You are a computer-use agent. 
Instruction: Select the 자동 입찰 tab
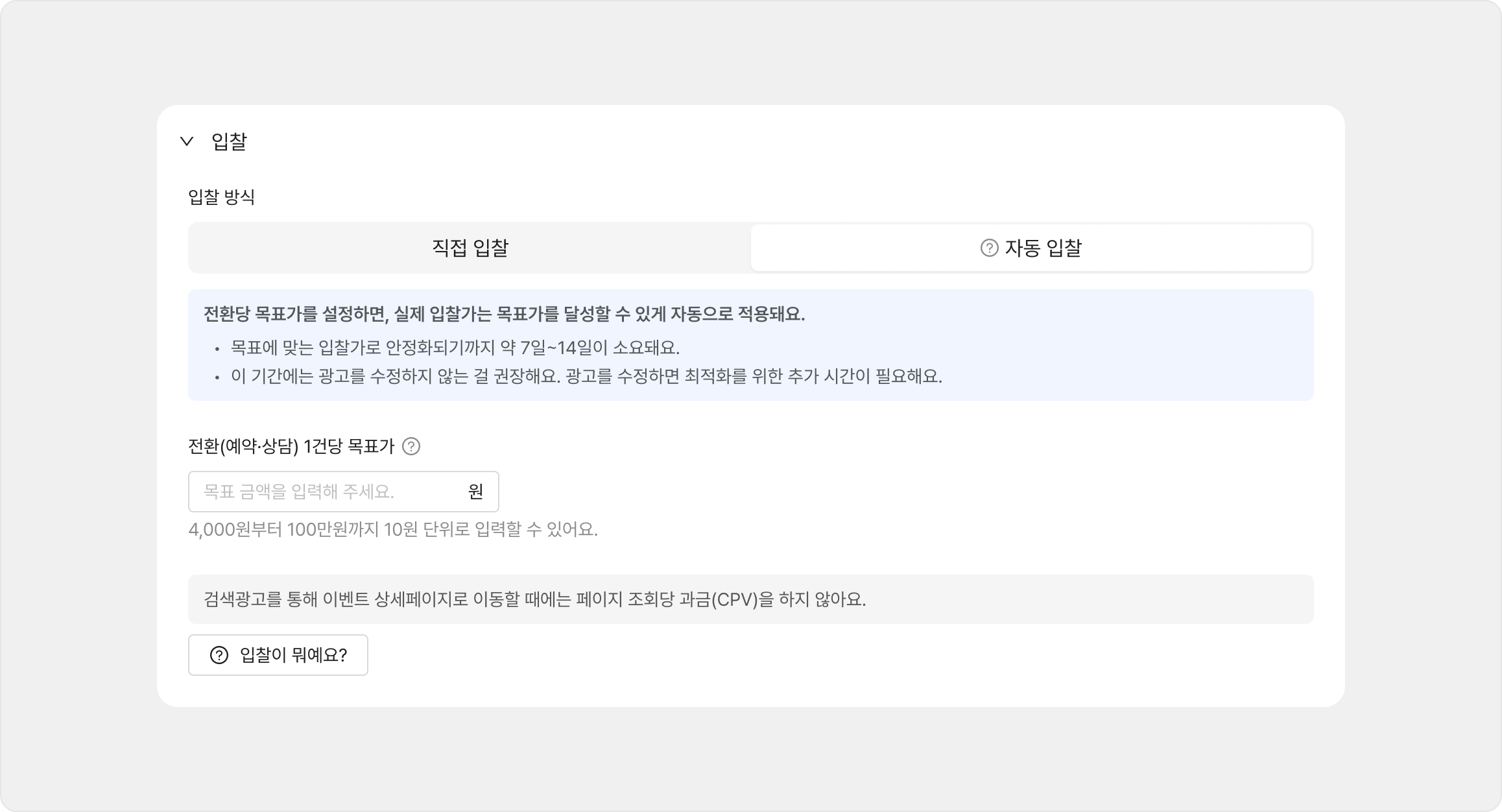1043,248
